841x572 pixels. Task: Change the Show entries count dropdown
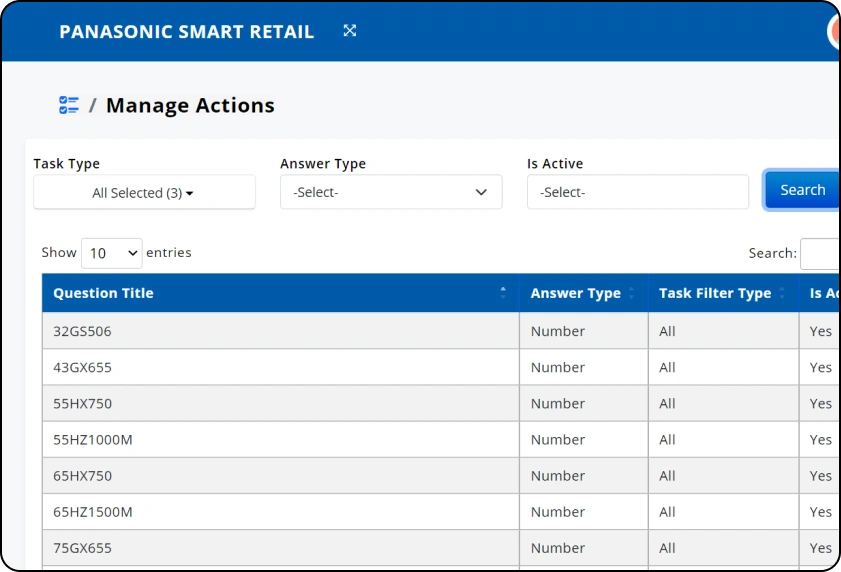[112, 253]
